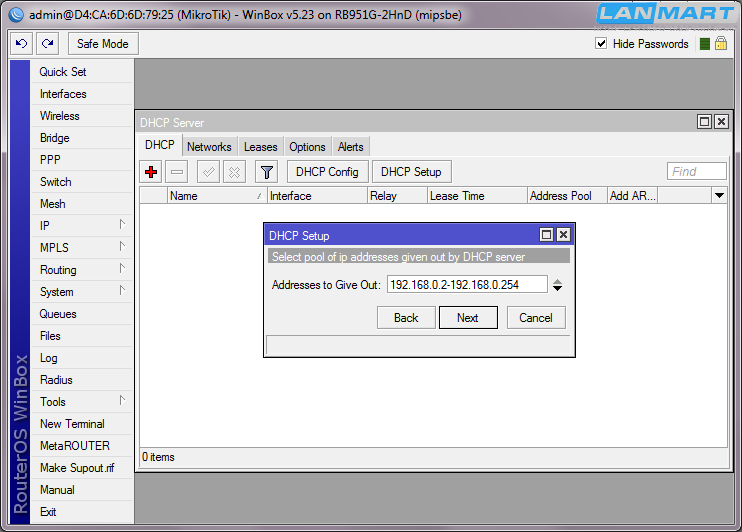Screen dimensions: 742x532
Task: Click the green status indicator icon
Action: click(x=705, y=44)
